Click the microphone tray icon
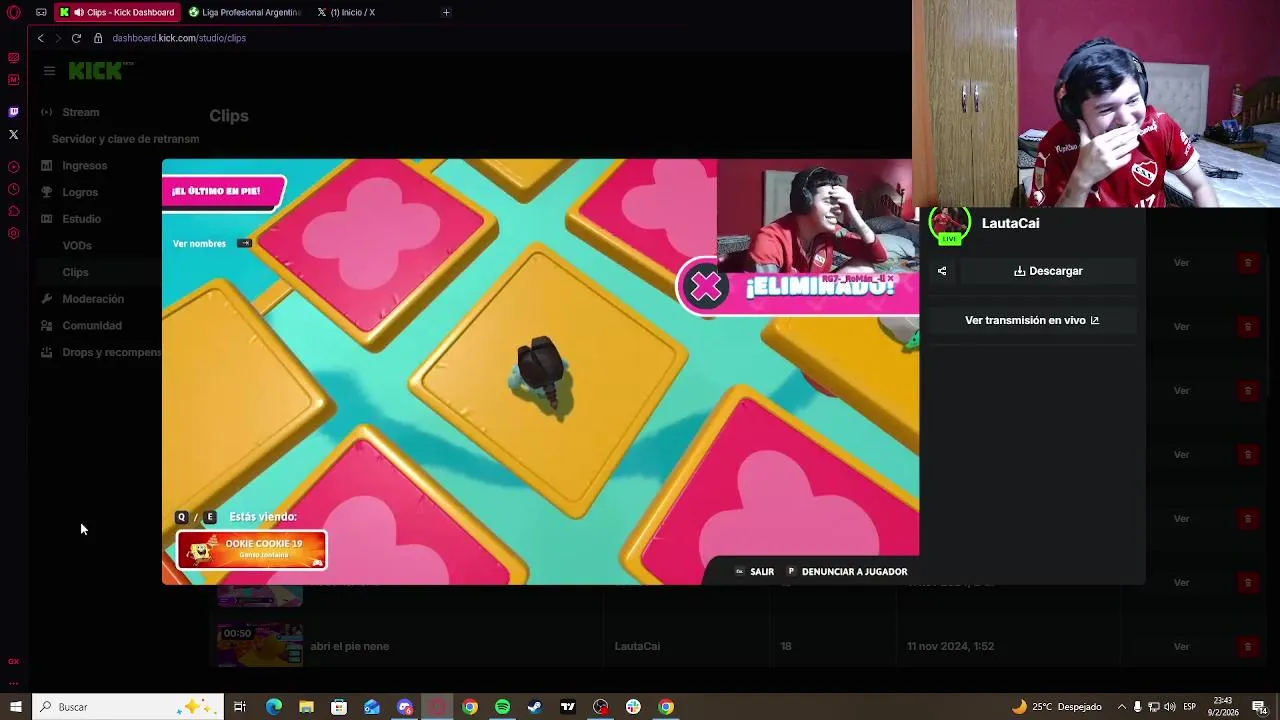 [x=1137, y=707]
